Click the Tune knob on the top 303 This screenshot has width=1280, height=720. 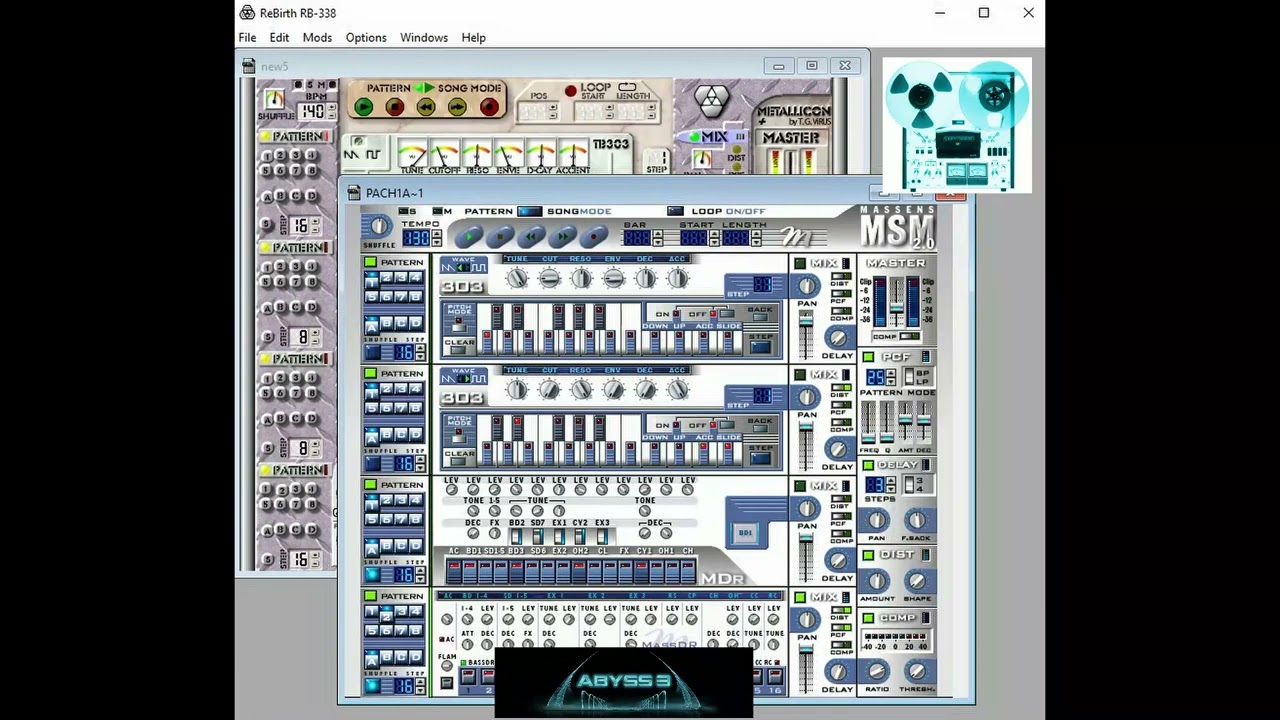(x=516, y=279)
